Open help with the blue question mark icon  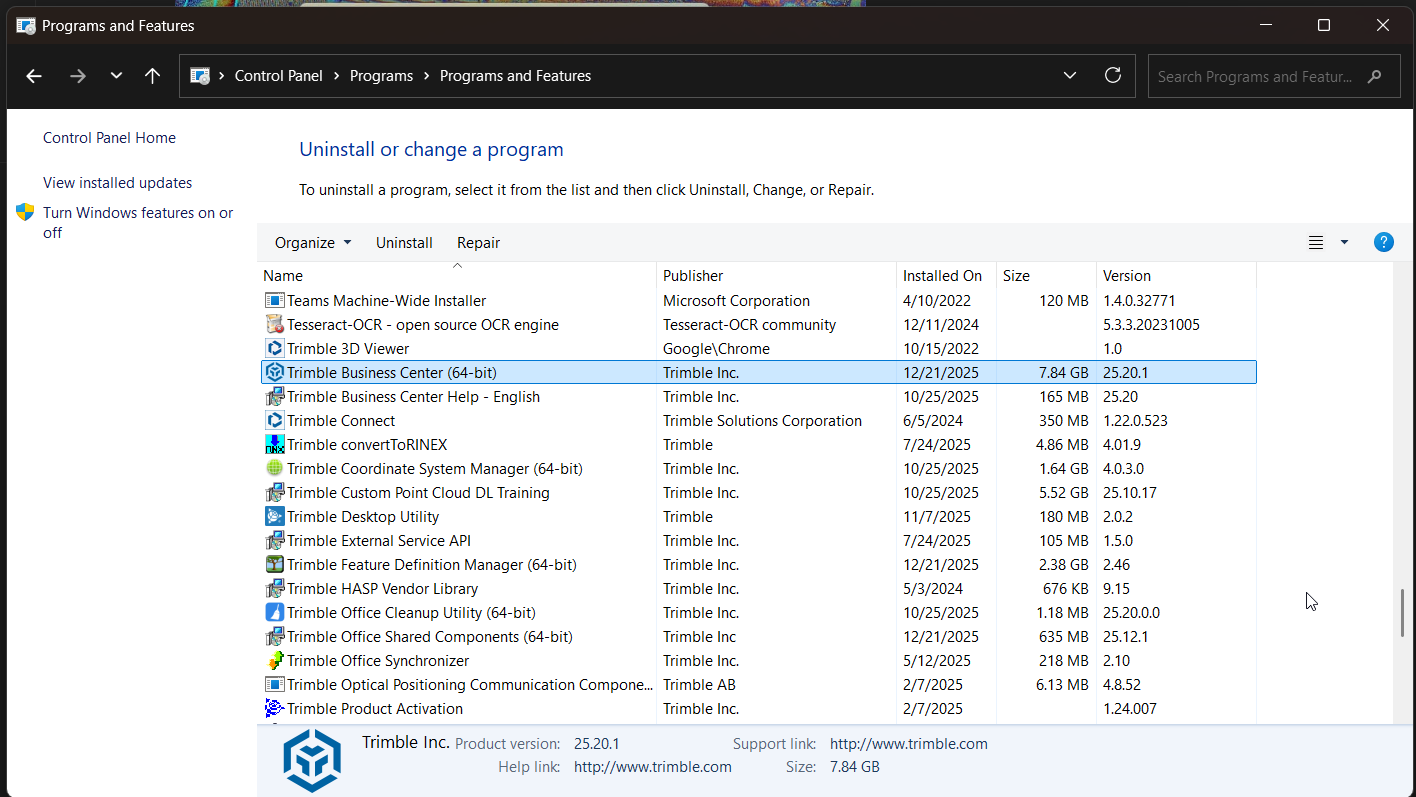(x=1383, y=242)
